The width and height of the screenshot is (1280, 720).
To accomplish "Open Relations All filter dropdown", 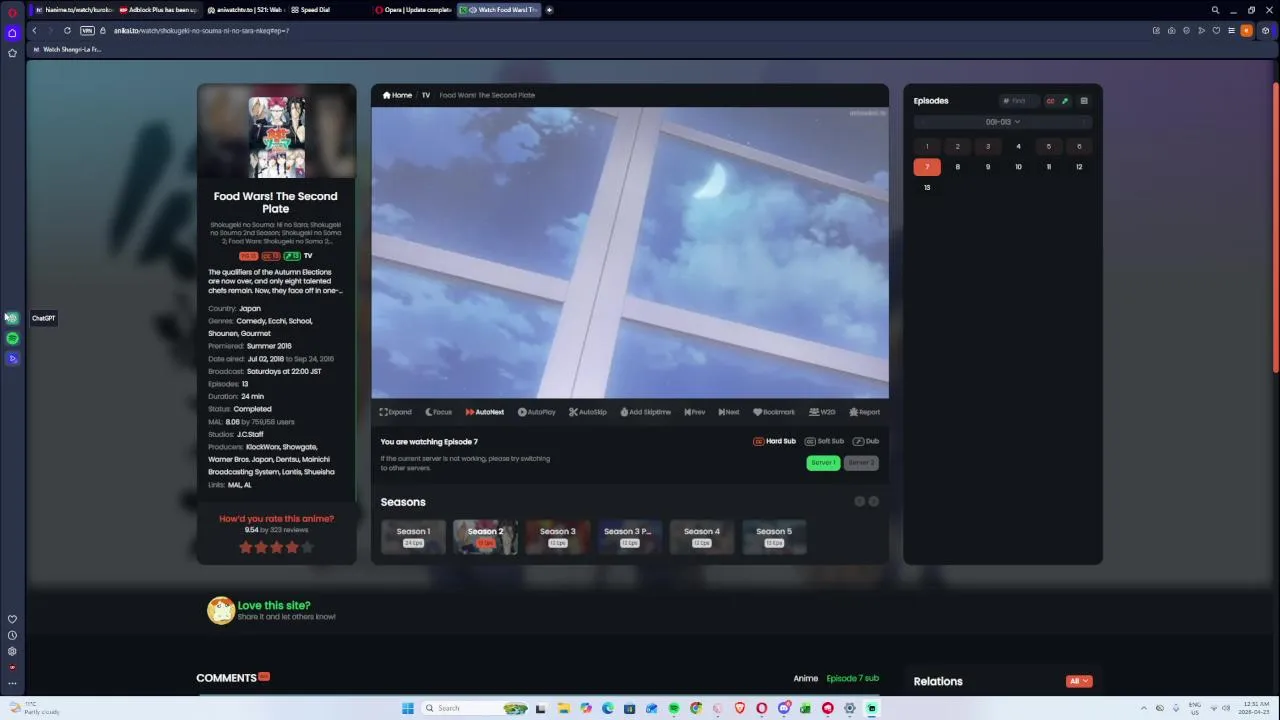I will (x=1079, y=681).
